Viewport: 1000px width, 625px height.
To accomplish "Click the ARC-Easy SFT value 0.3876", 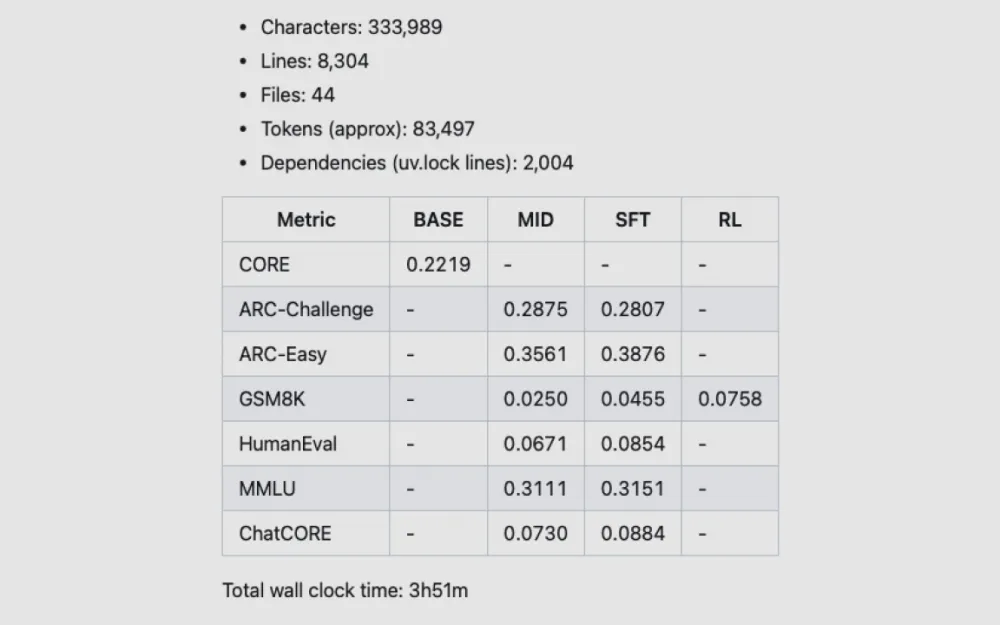I will [x=632, y=354].
